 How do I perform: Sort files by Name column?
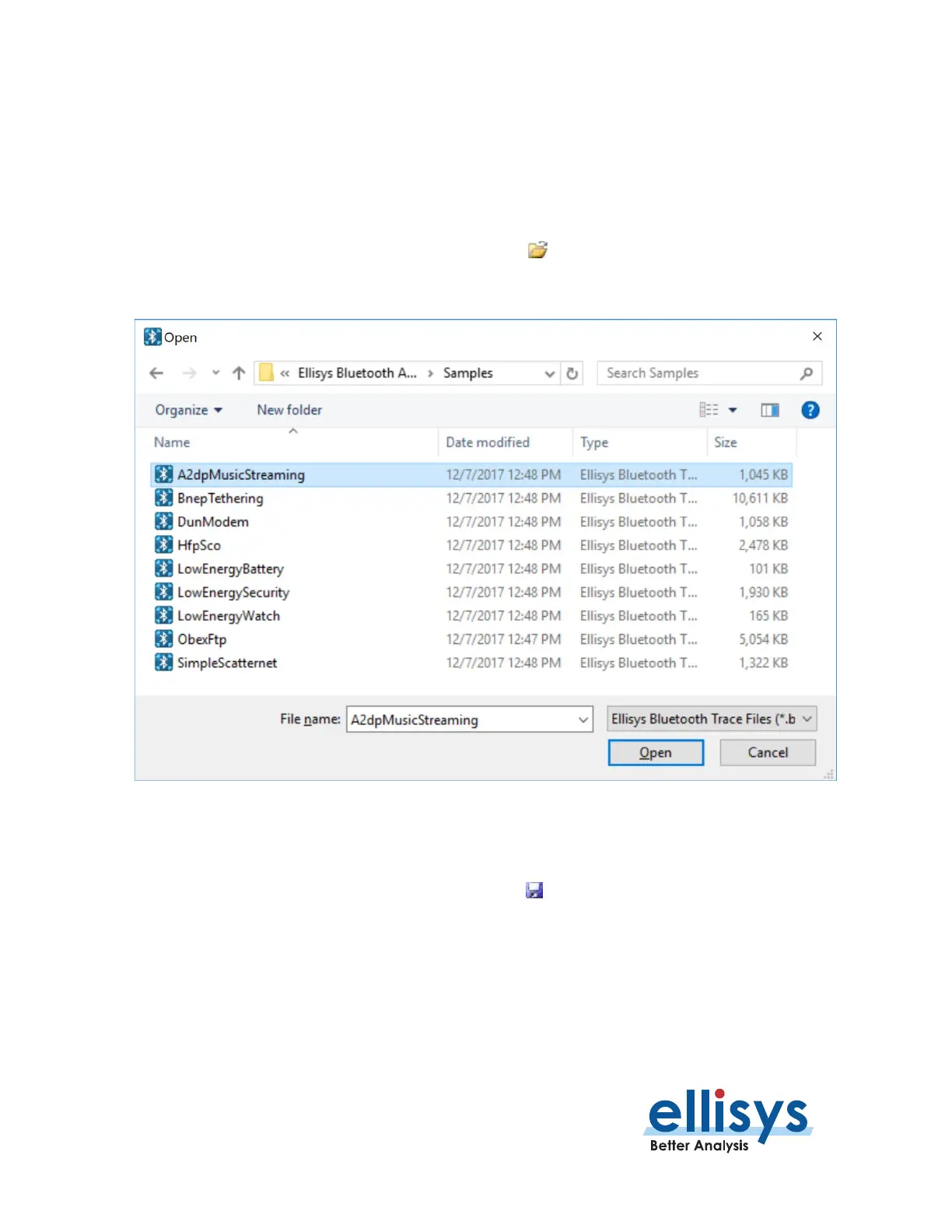(x=172, y=442)
